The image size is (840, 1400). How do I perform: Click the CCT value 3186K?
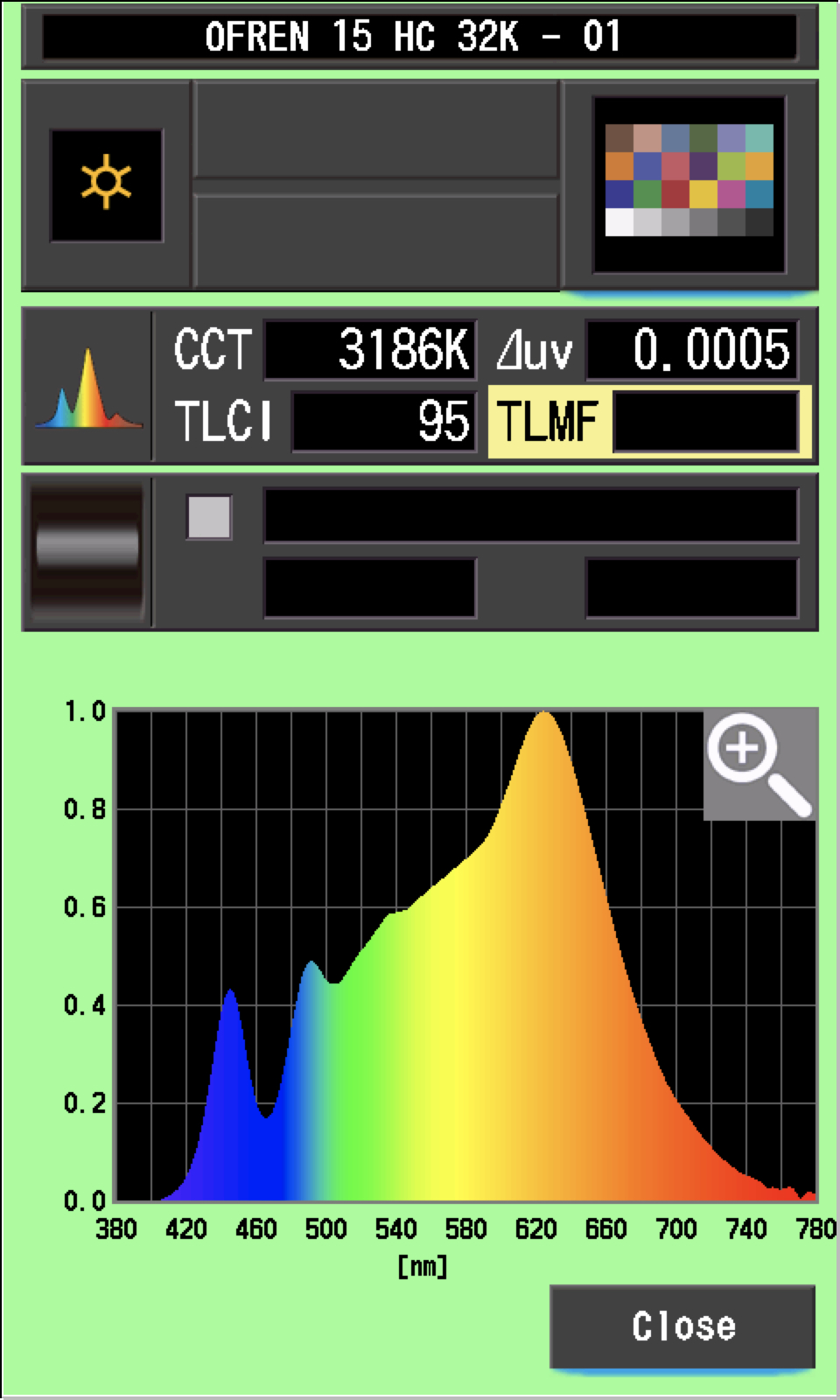[370, 350]
